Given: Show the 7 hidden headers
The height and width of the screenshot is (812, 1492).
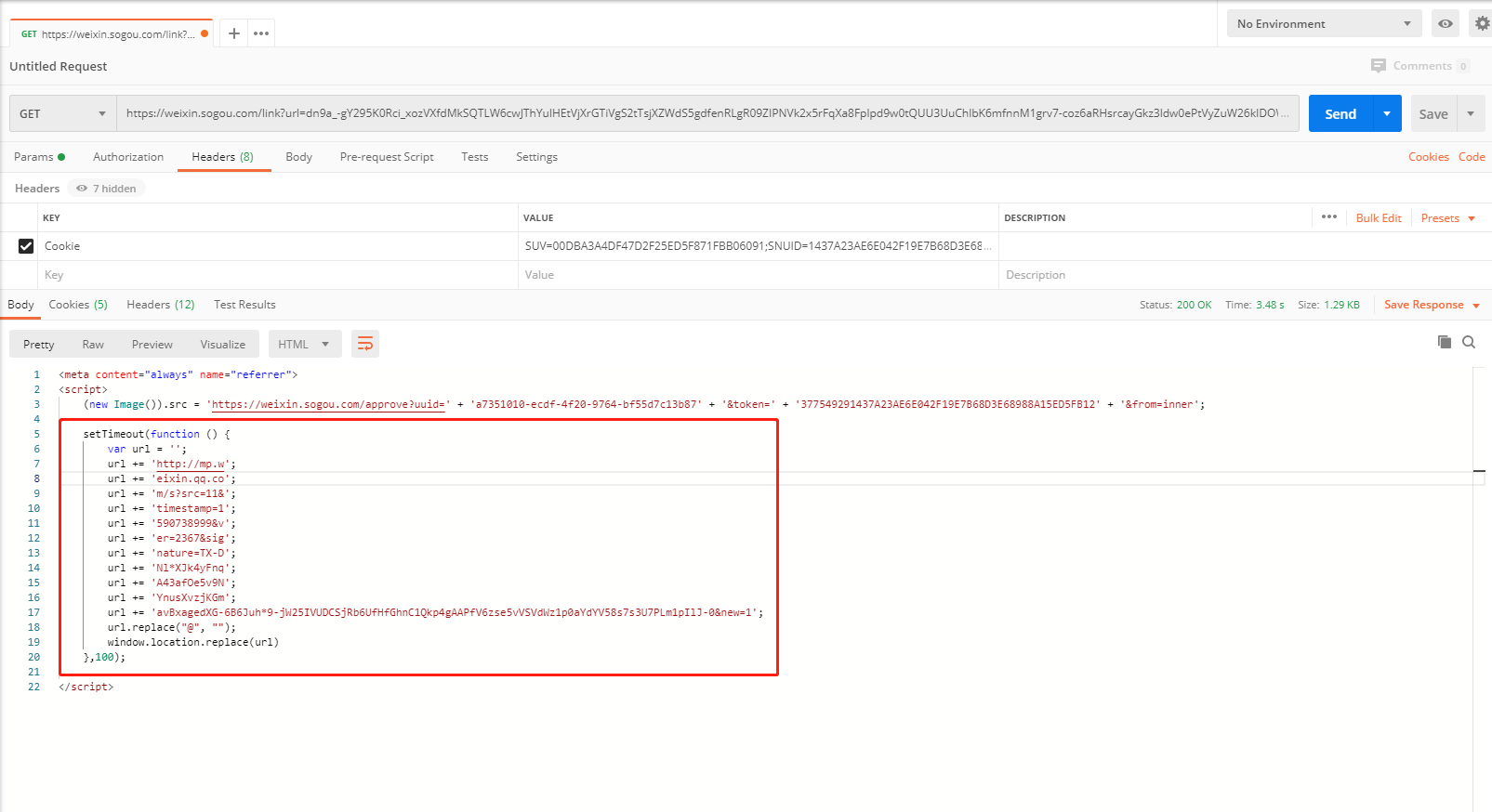Looking at the screenshot, I should click(107, 189).
